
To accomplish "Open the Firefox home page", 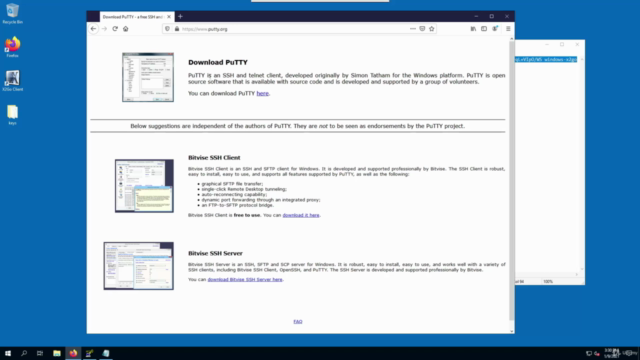I will pos(126,29).
